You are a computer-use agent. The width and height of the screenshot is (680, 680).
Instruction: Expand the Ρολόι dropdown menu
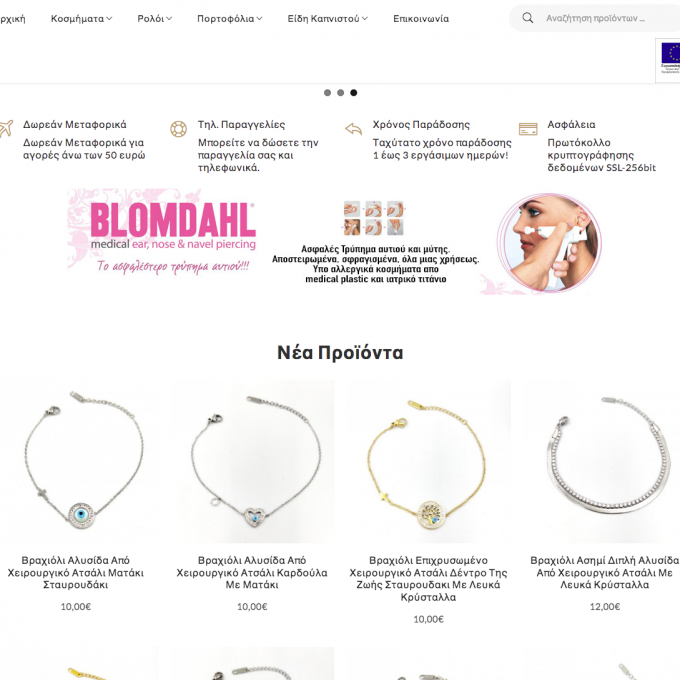[154, 19]
